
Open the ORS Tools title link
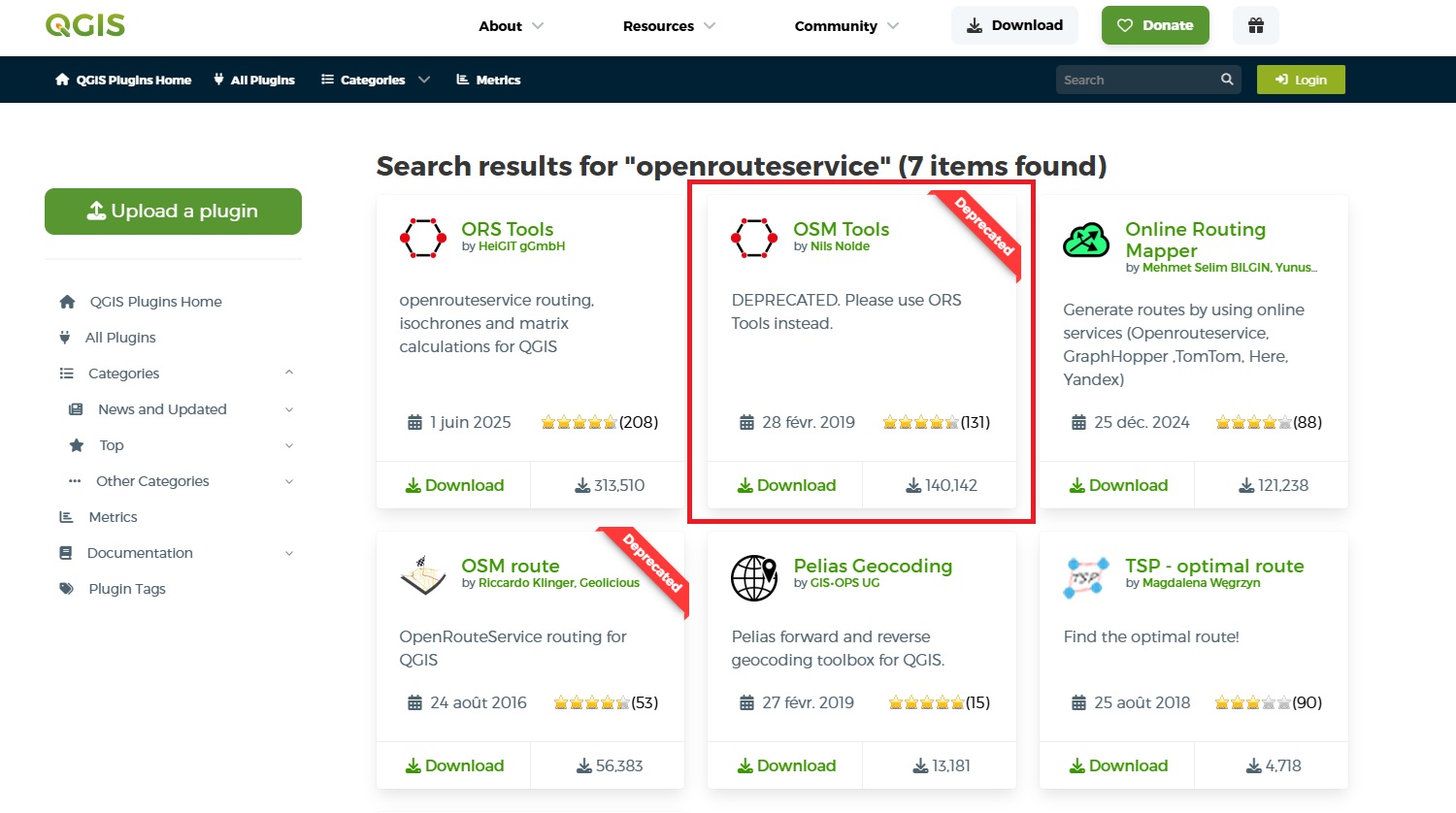(508, 229)
